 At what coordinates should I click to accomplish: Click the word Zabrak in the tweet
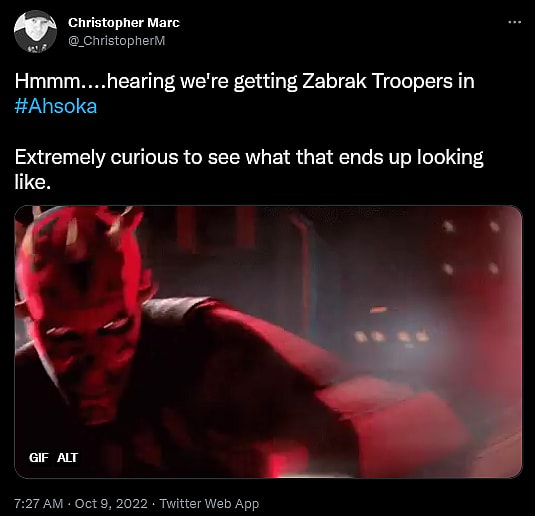click(334, 81)
